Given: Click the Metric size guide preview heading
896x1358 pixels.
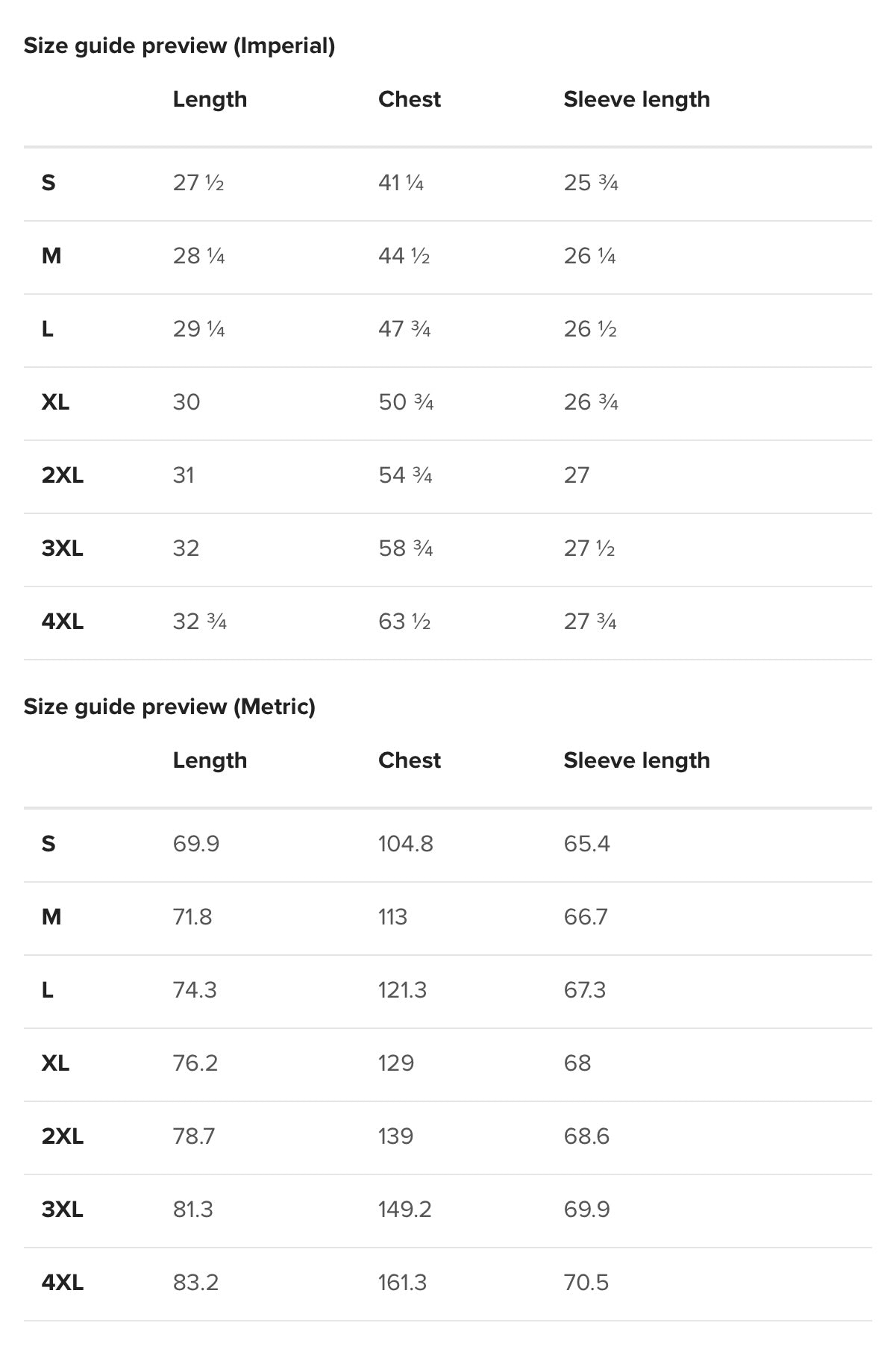Looking at the screenshot, I should (169, 707).
